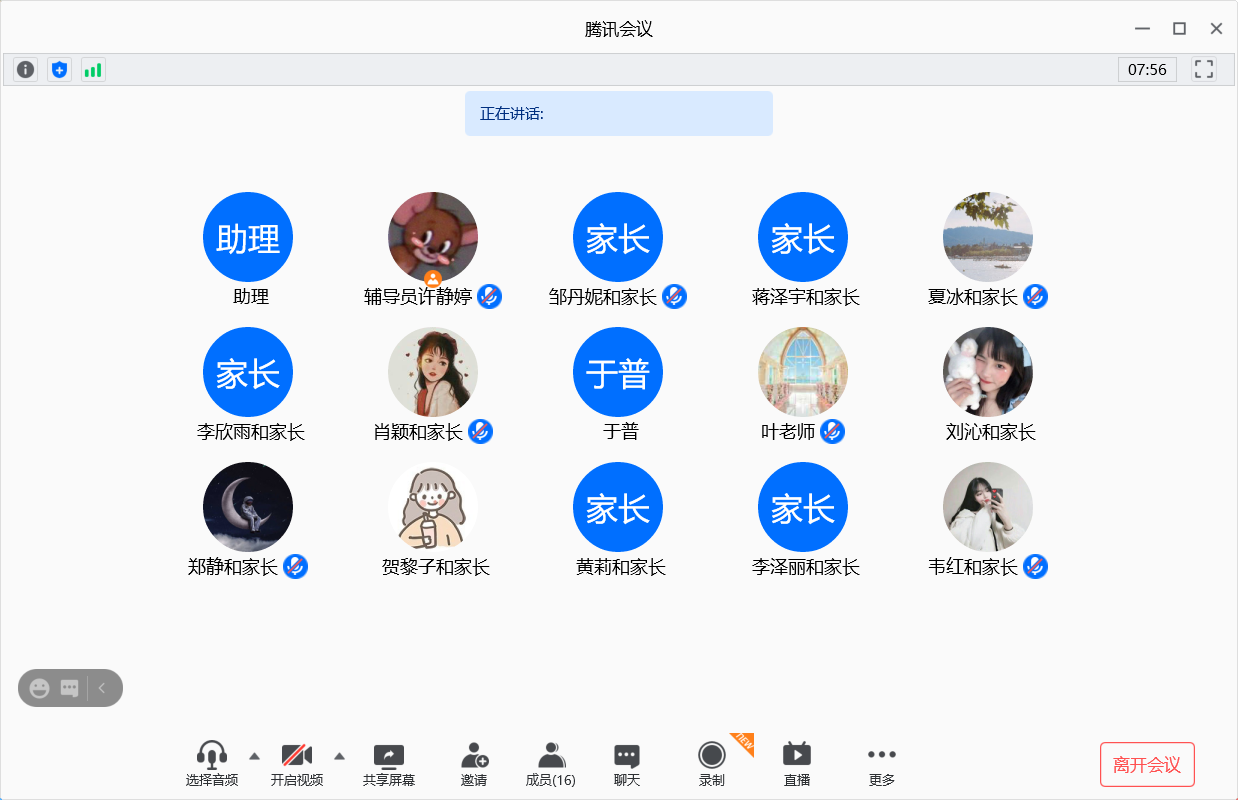Open the Members (成员) panel
Screen dimensions: 1238x800
click(x=551, y=764)
